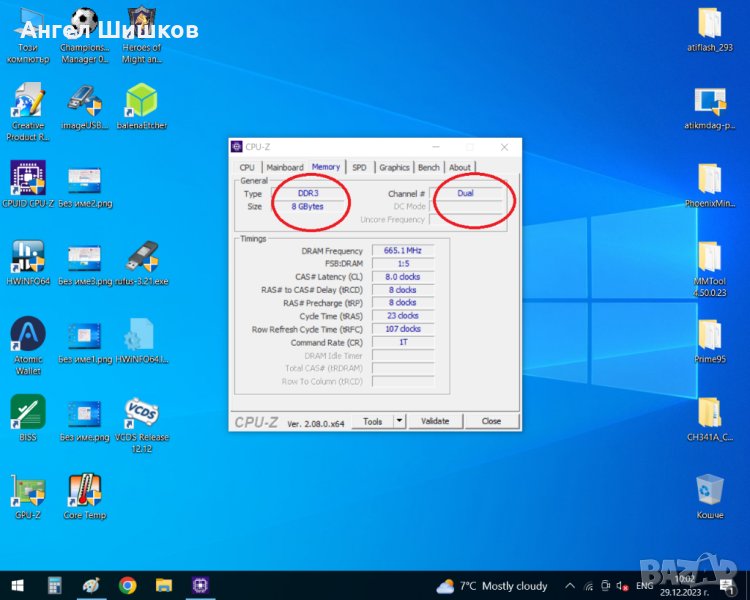Image resolution: width=750 pixels, height=600 pixels.
Task: Click the DRAM Frequency value field
Action: tap(403, 251)
